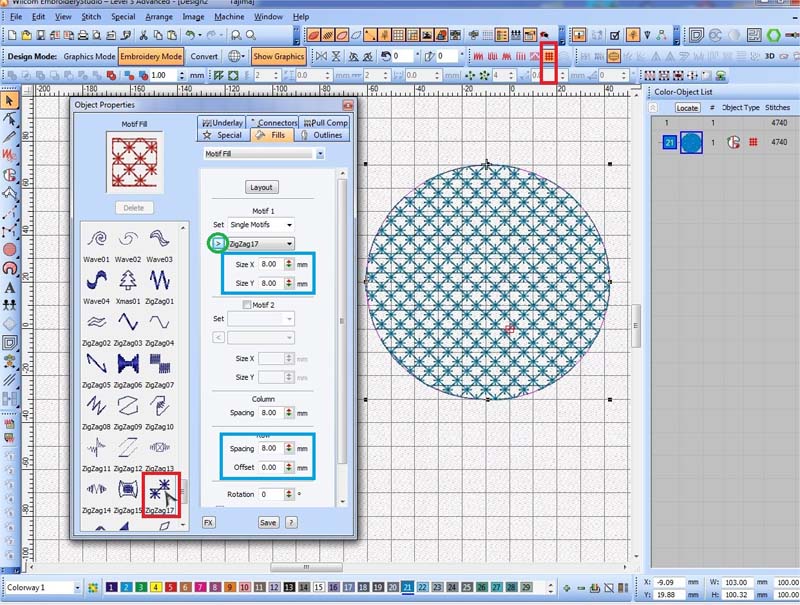Click the FX button in Object Properties
This screenshot has width=800, height=605.
pyautogui.click(x=208, y=522)
